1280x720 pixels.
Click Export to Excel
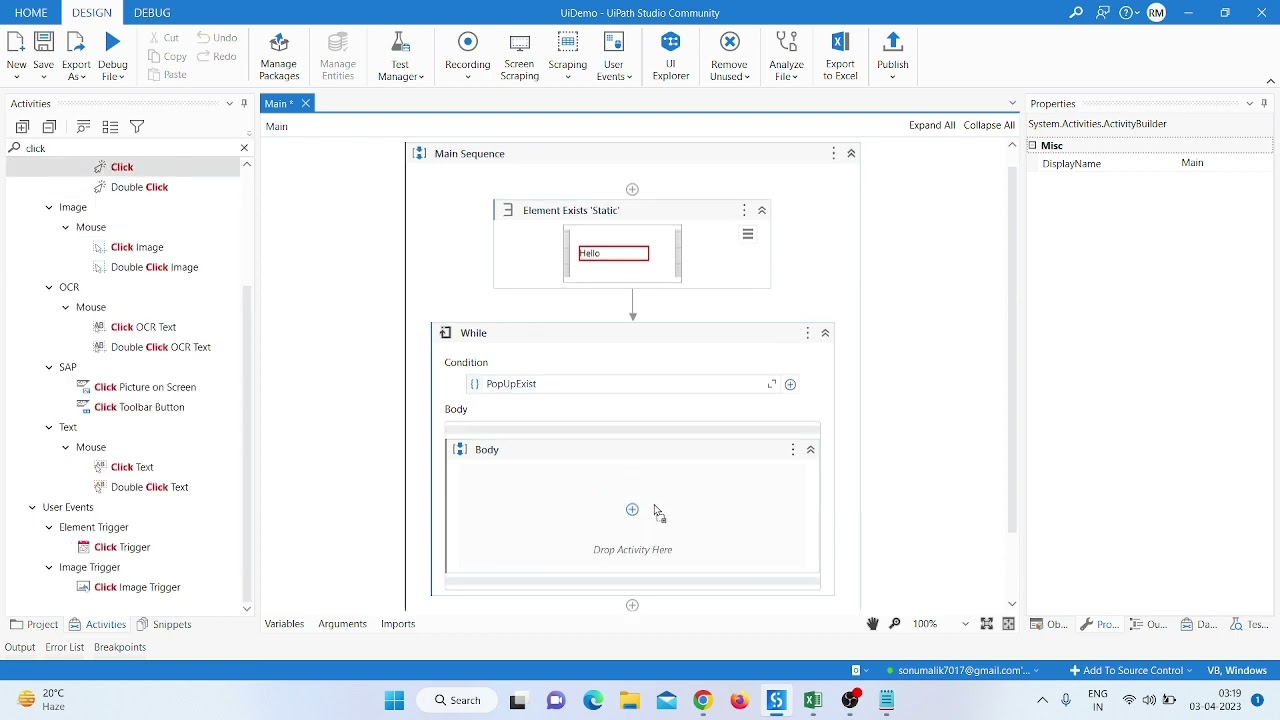coord(840,55)
